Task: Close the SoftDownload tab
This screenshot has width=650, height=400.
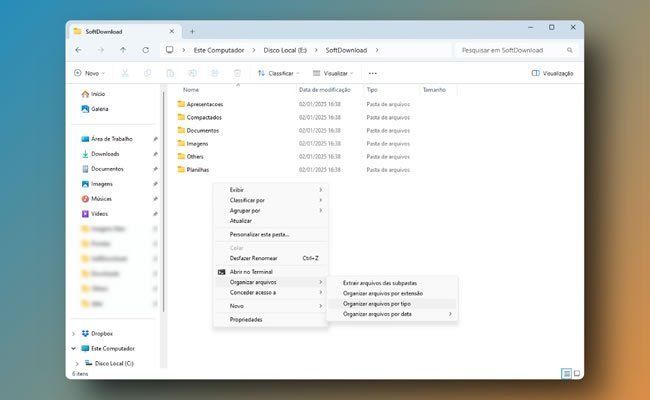Action: coord(172,32)
